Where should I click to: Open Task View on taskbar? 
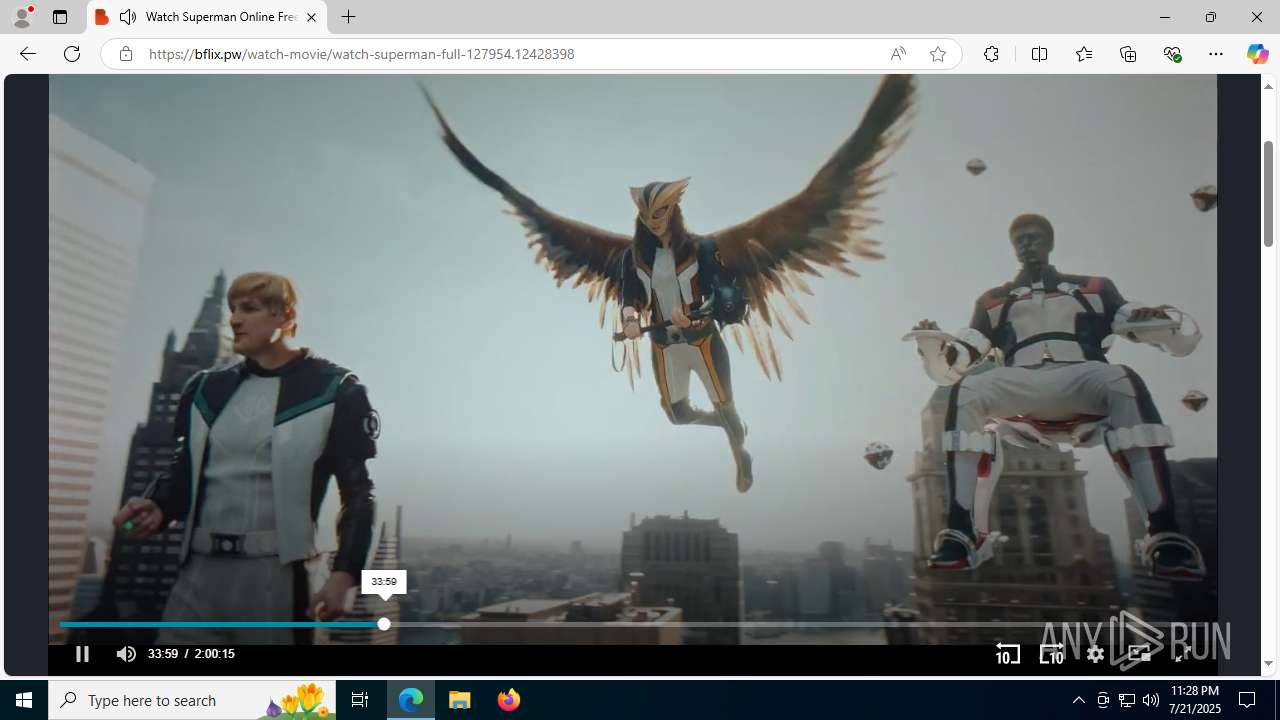360,700
